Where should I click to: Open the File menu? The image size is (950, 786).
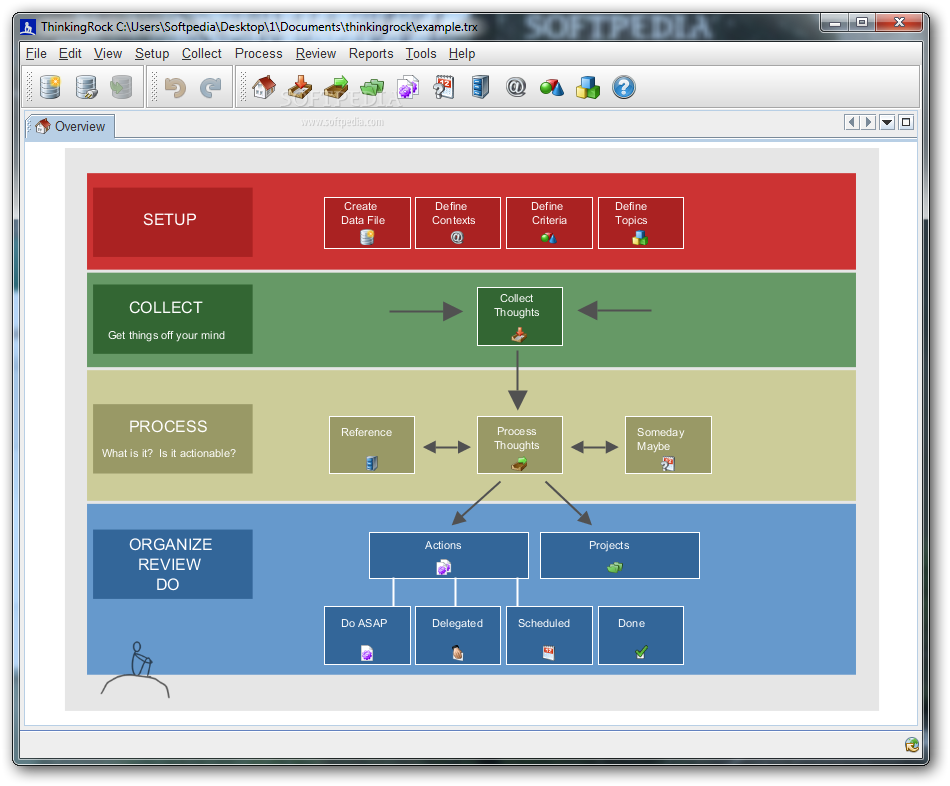click(36, 53)
